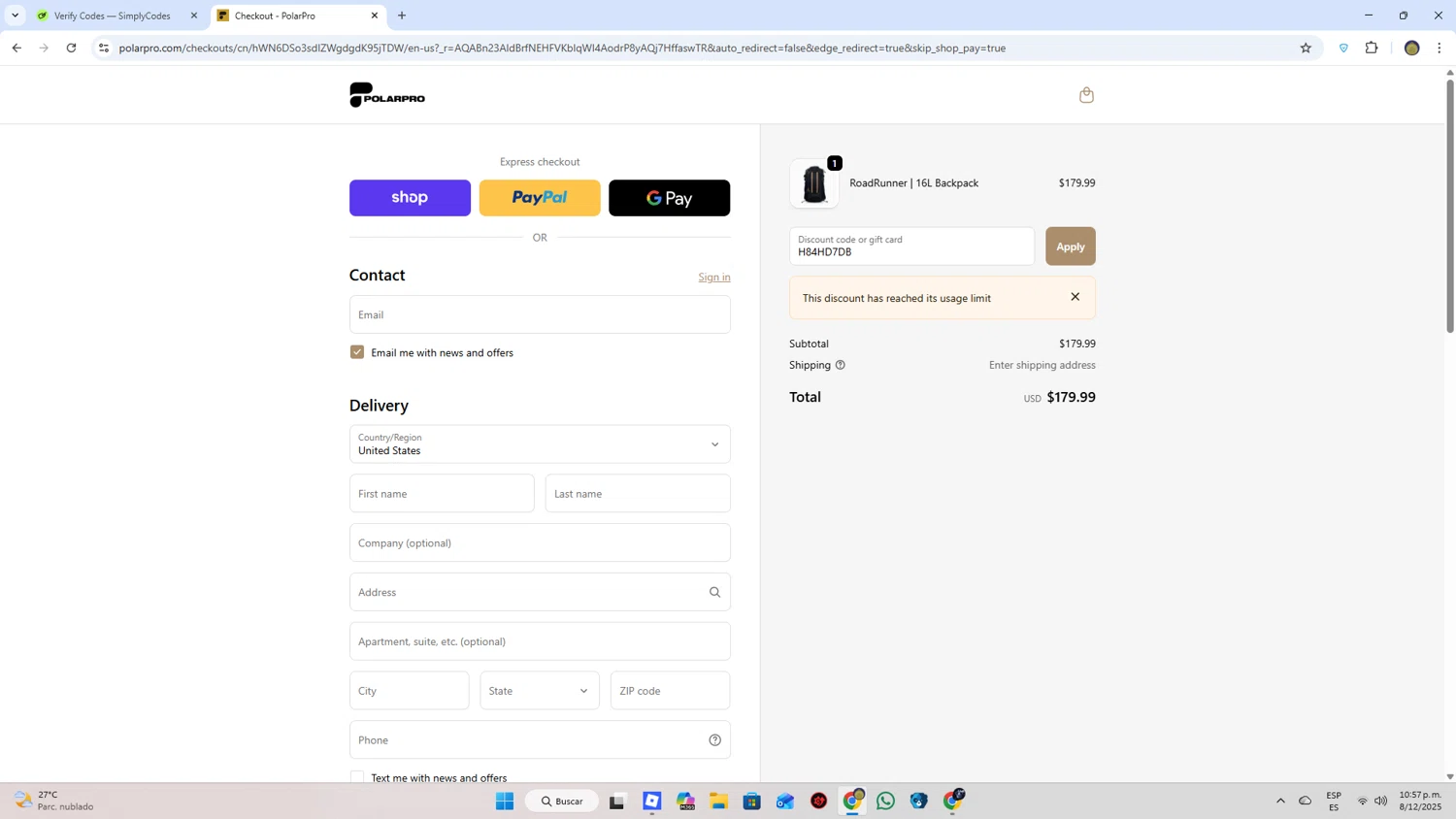The image size is (1456, 819).
Task: Uncheck Email me with news and offers
Action: pos(357,352)
